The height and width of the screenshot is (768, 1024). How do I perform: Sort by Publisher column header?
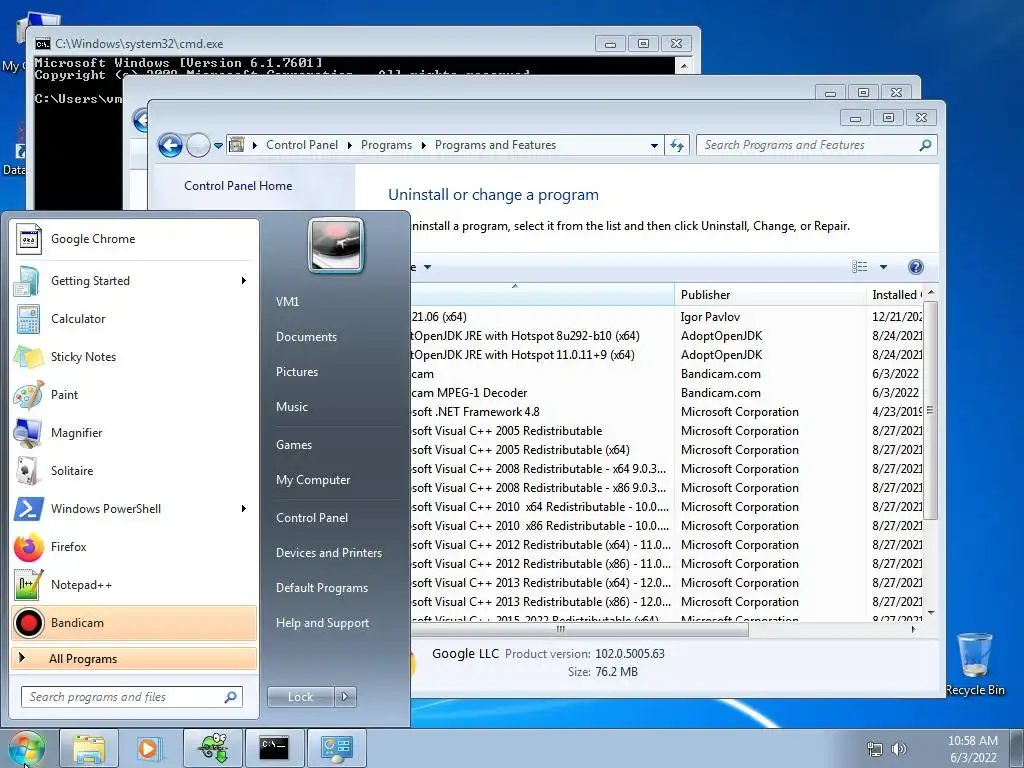tap(770, 295)
